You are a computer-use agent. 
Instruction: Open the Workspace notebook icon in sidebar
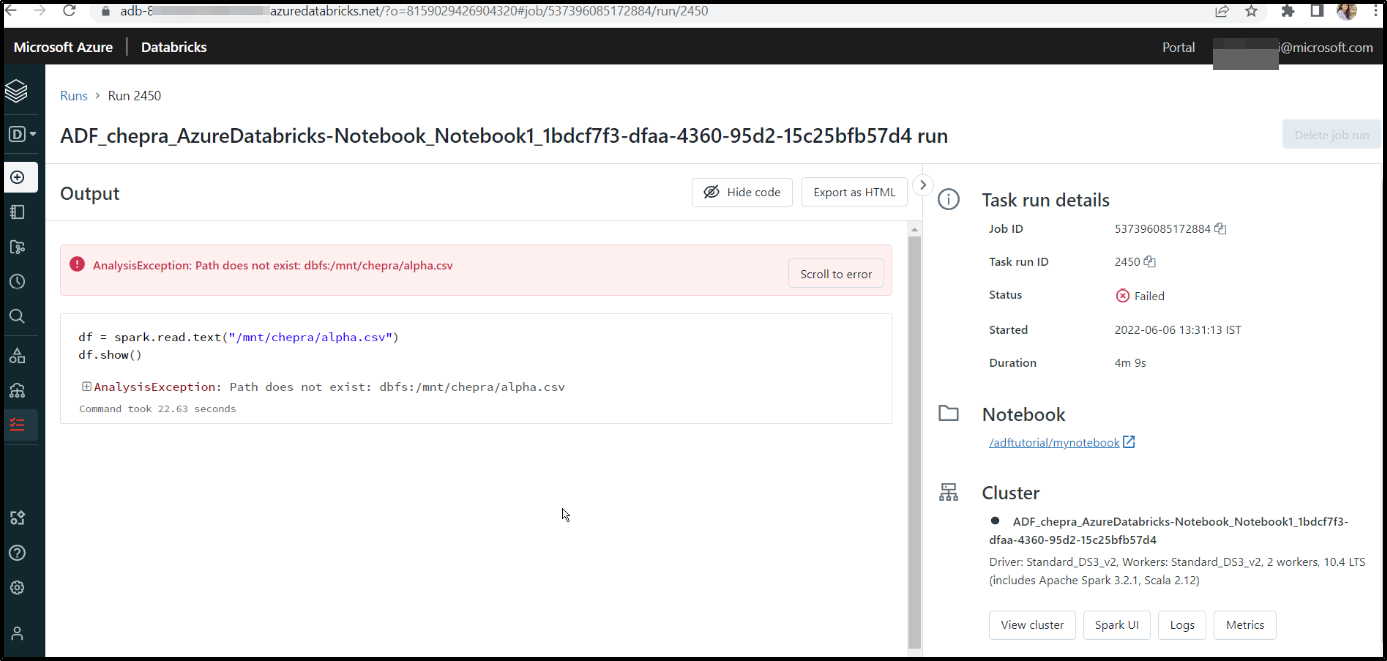[x=17, y=212]
